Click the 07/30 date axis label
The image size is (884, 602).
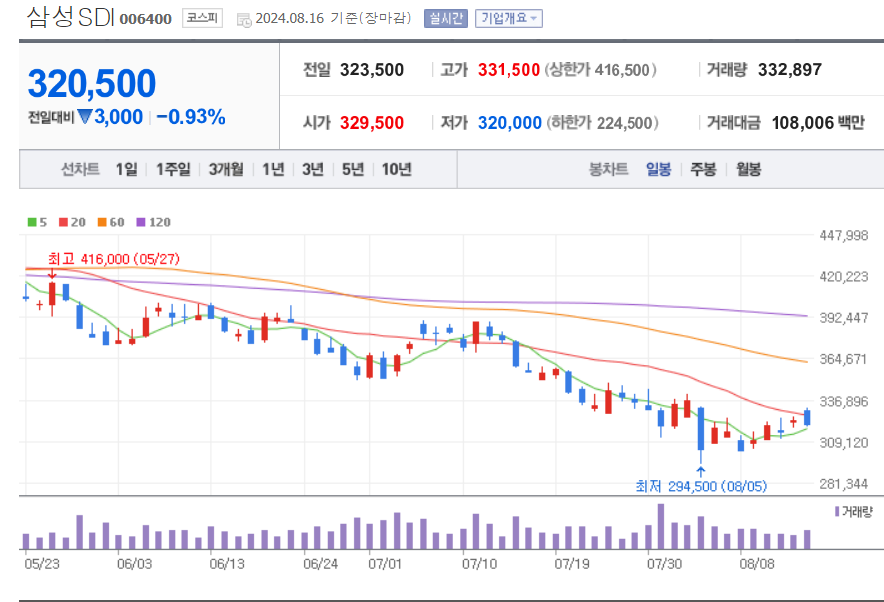tap(664, 564)
